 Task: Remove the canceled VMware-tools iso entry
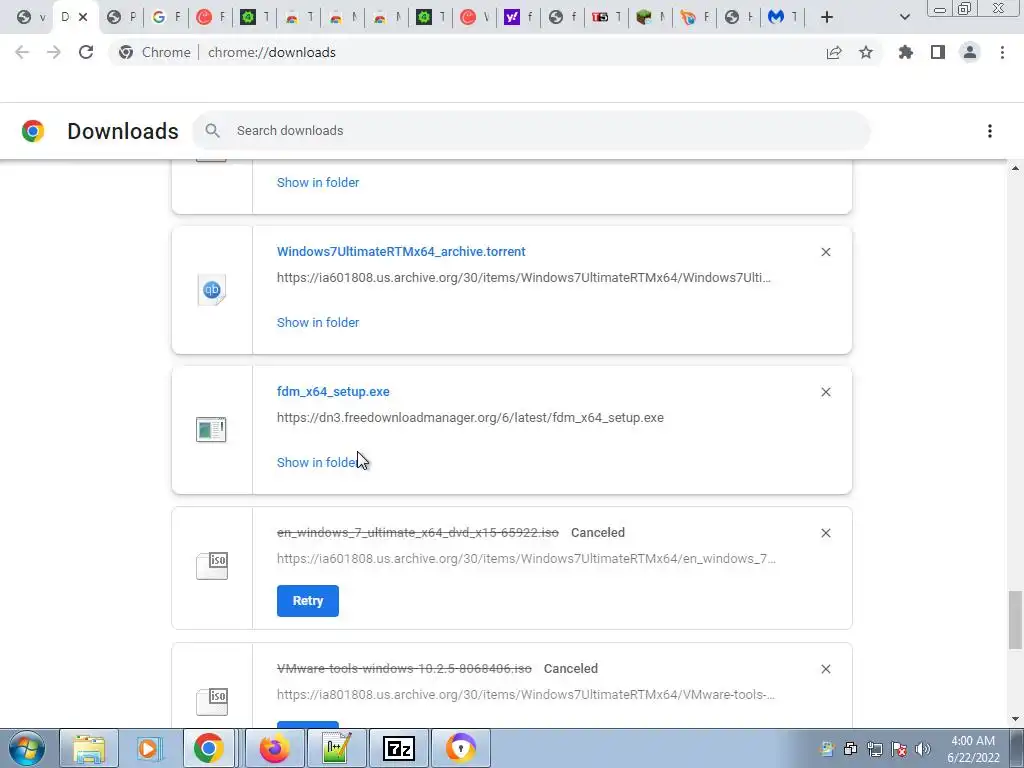tap(826, 669)
